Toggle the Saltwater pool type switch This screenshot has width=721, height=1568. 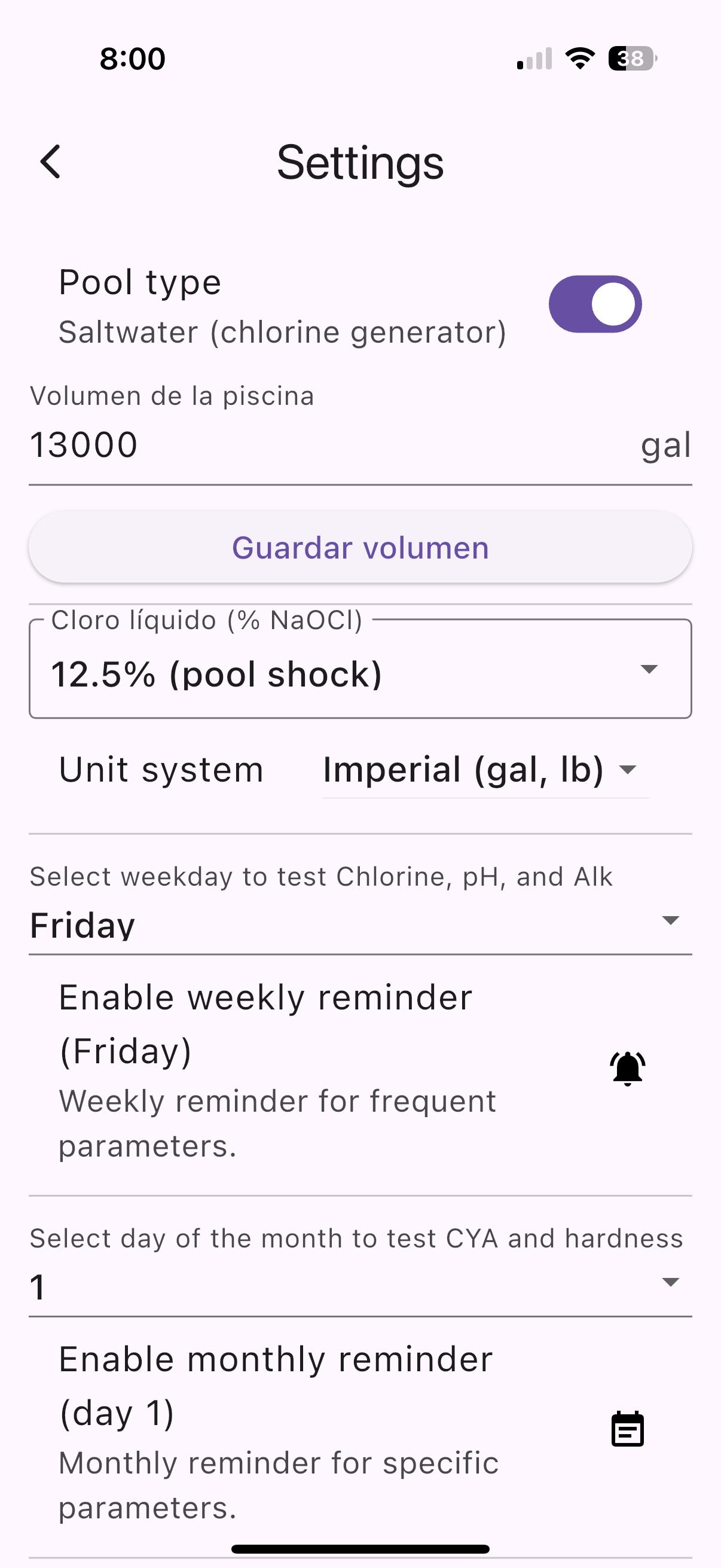pos(595,304)
